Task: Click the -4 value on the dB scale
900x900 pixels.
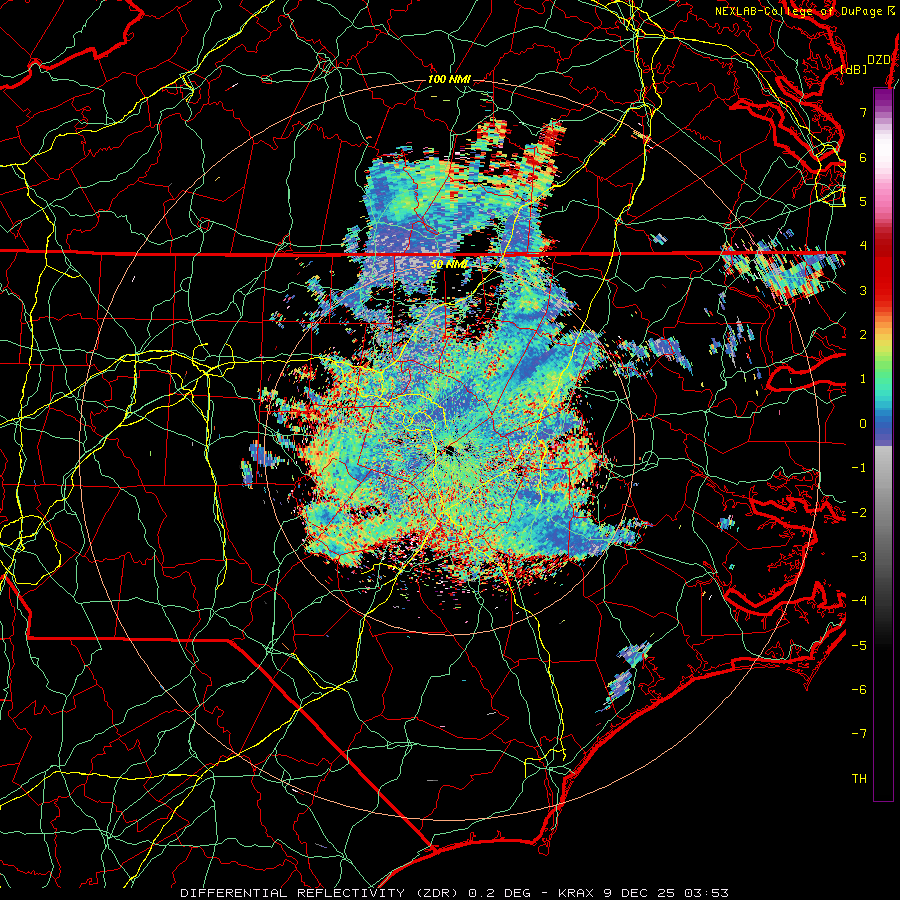Action: pyautogui.click(x=859, y=601)
